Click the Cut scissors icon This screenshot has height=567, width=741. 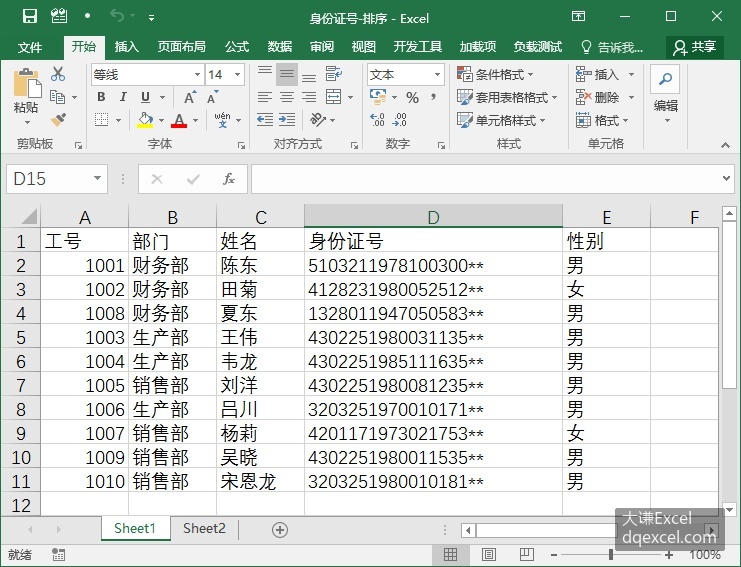[x=58, y=74]
